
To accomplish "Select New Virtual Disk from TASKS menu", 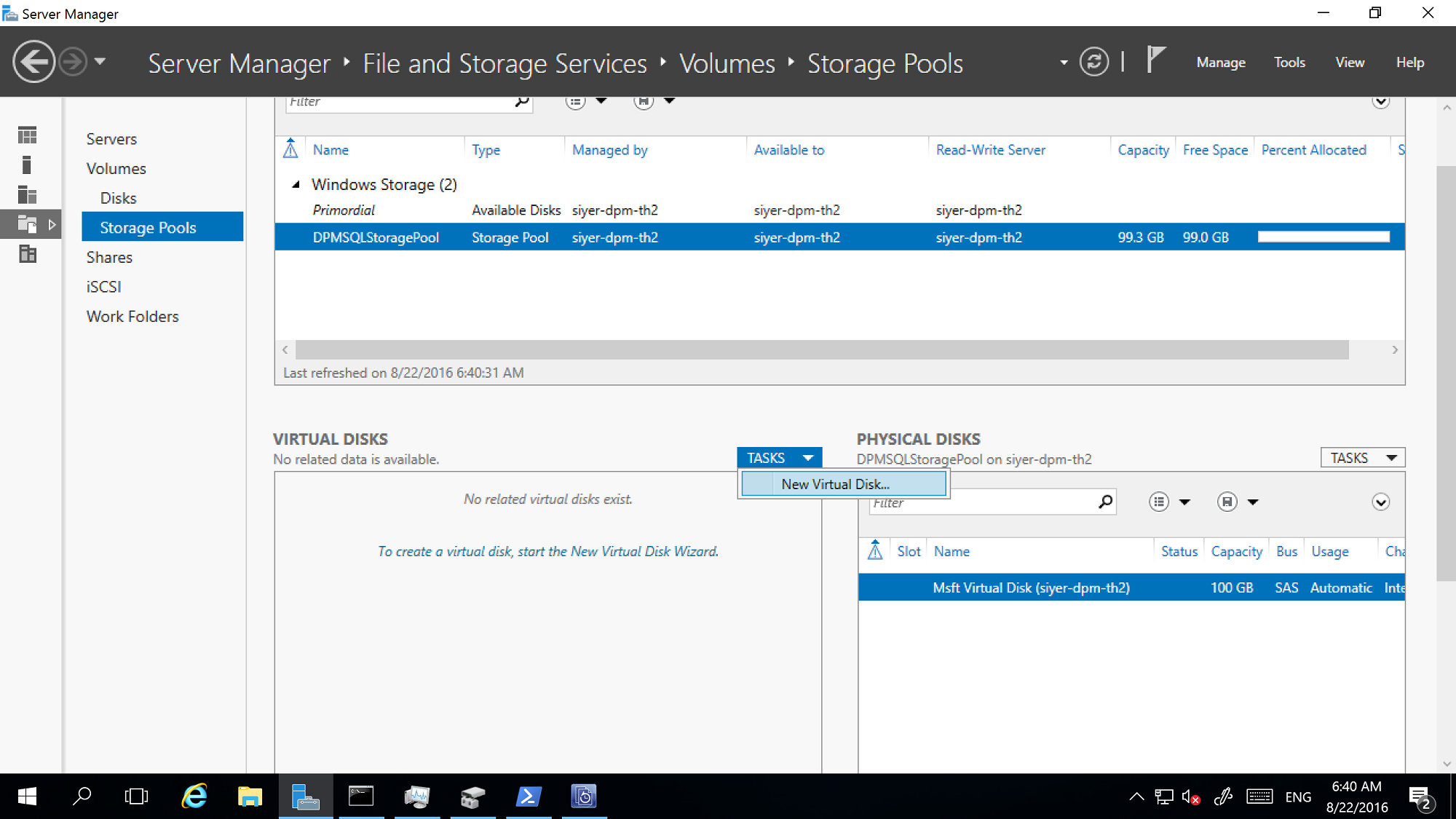I will (x=834, y=484).
